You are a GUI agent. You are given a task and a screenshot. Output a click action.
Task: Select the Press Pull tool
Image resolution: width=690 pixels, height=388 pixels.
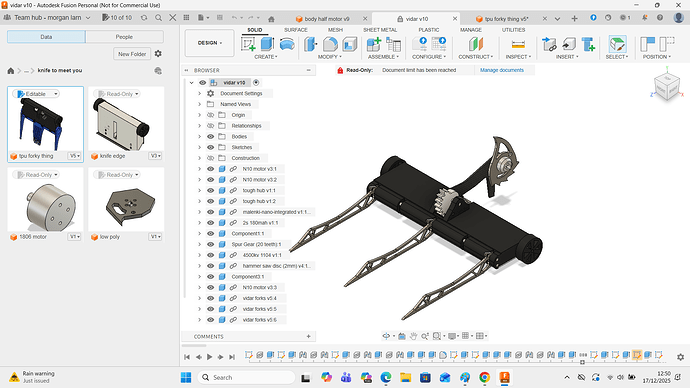point(311,44)
